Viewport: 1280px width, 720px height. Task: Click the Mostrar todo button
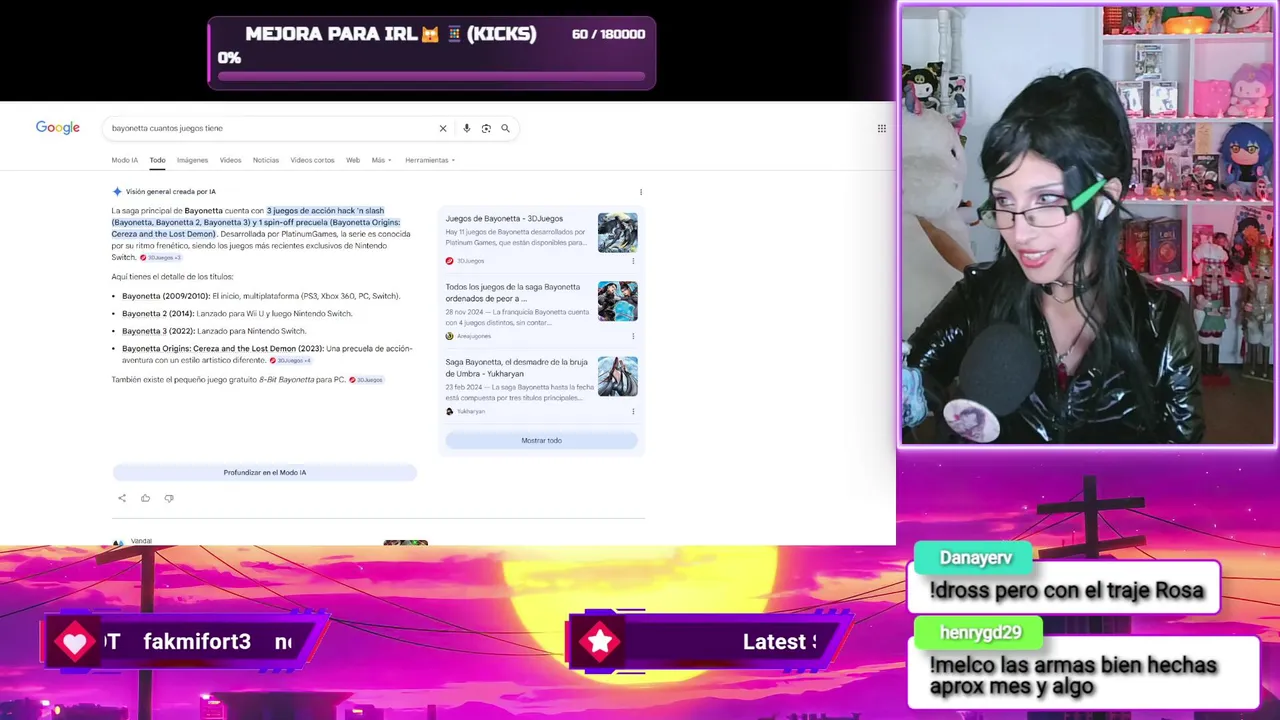point(541,440)
